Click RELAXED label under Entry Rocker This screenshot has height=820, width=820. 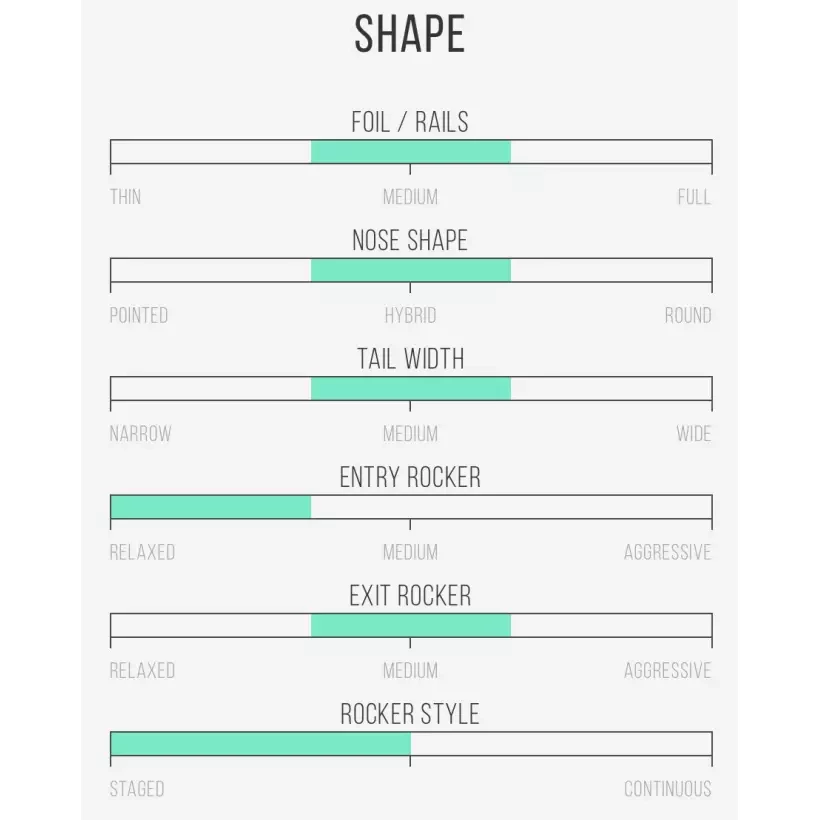(x=142, y=552)
